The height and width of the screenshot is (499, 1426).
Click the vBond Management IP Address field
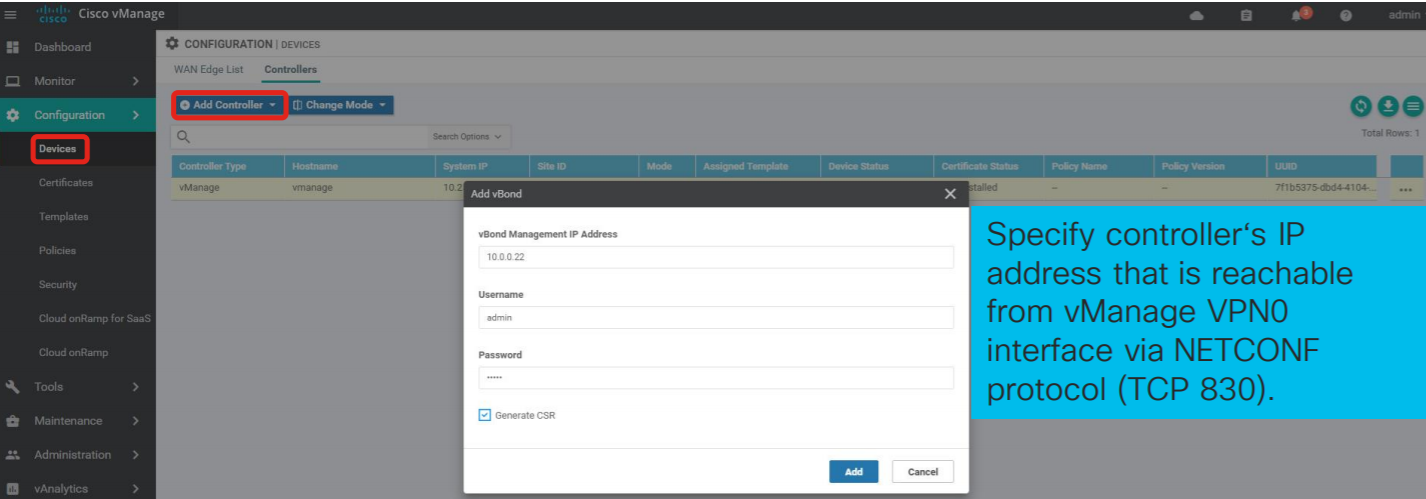715,257
